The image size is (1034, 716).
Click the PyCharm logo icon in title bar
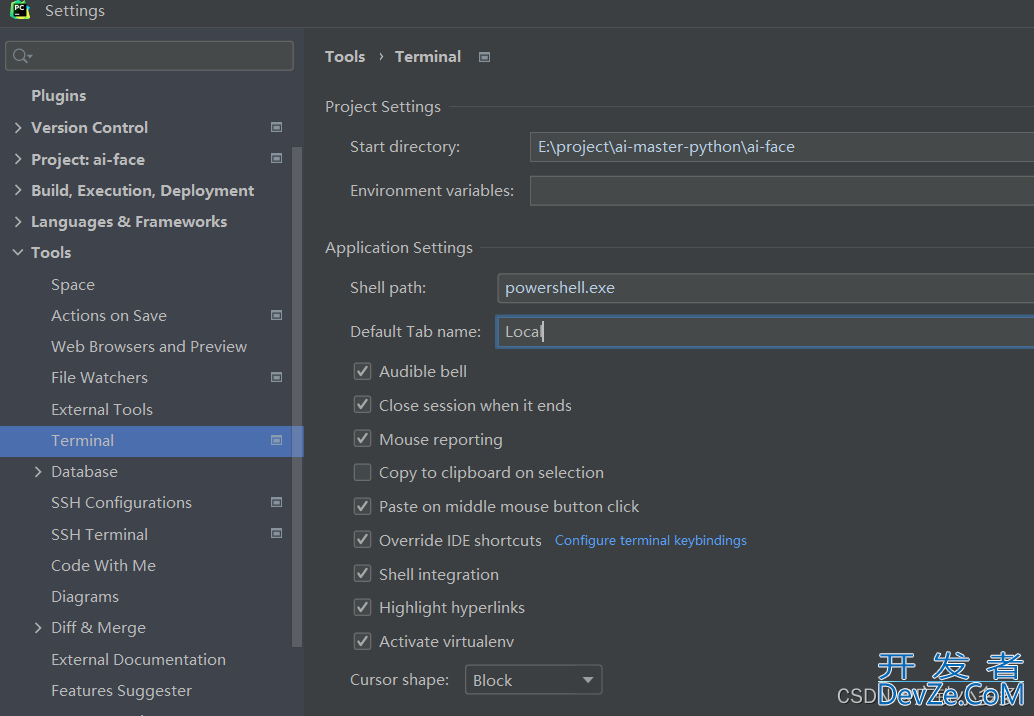click(x=20, y=10)
